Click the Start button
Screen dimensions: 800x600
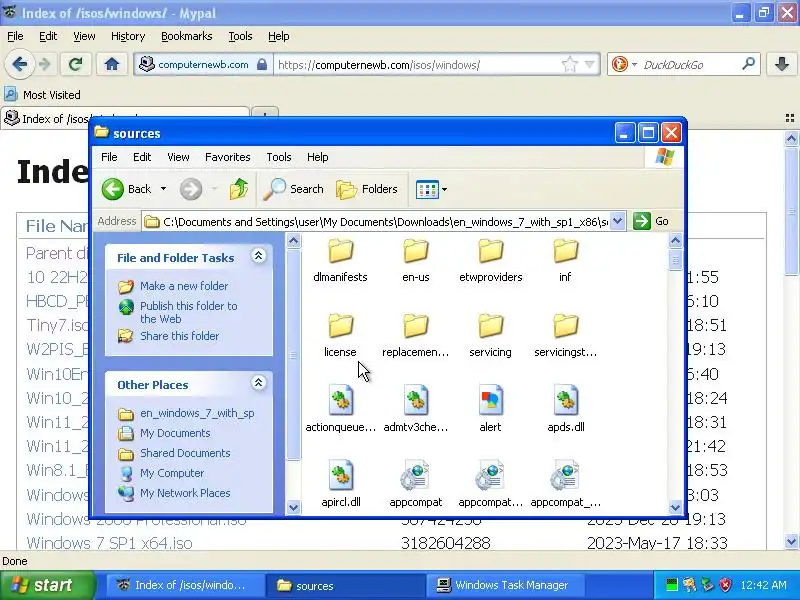[x=47, y=585]
